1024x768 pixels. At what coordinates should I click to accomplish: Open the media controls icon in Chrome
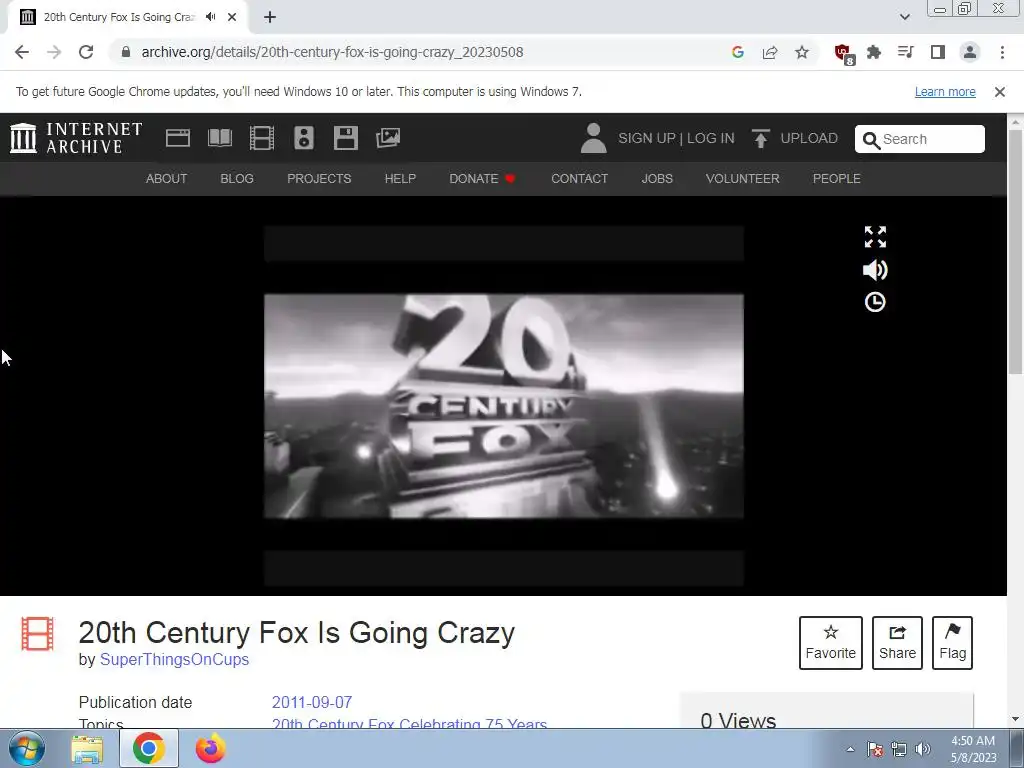tap(906, 52)
